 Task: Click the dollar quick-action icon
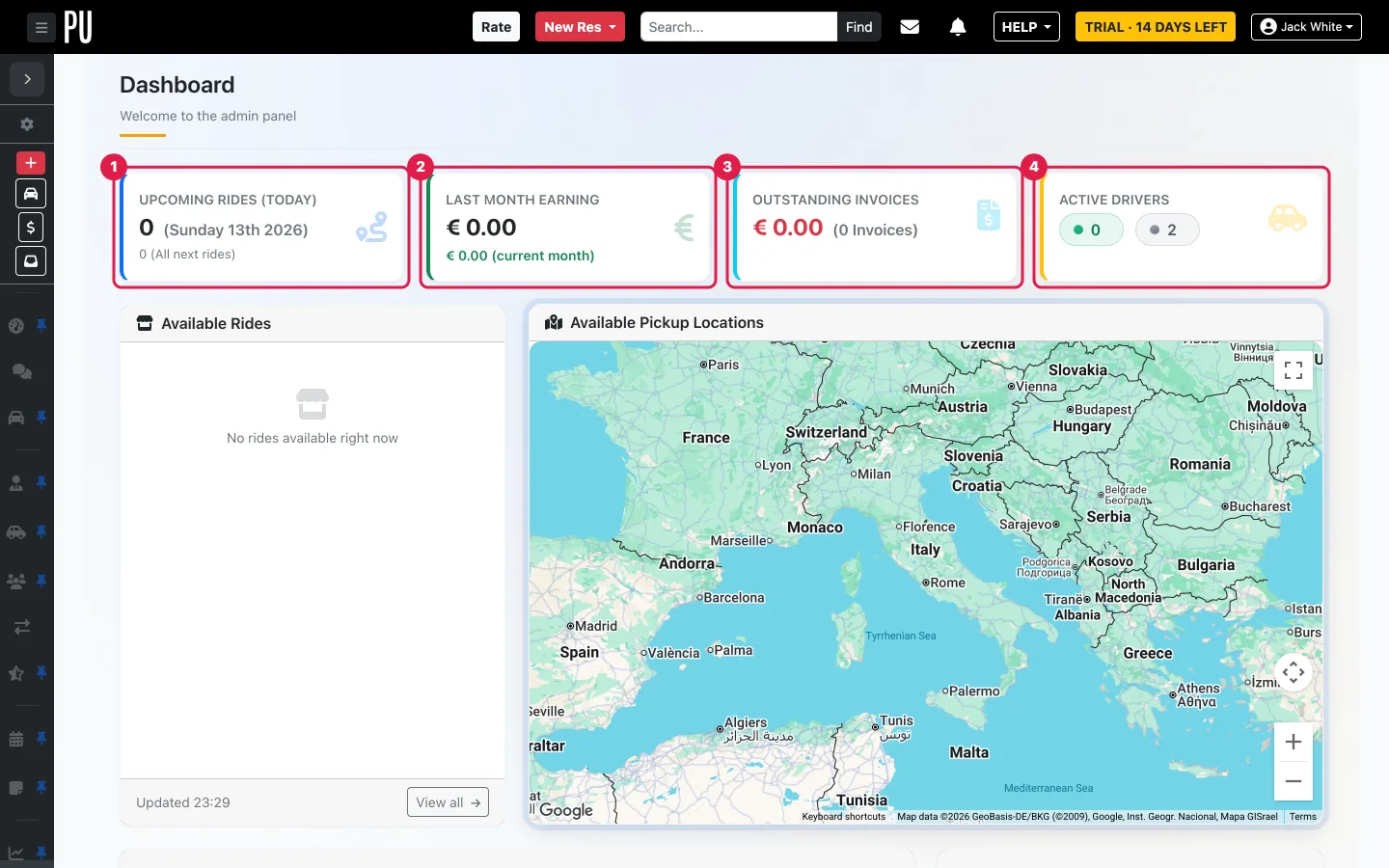point(31,228)
